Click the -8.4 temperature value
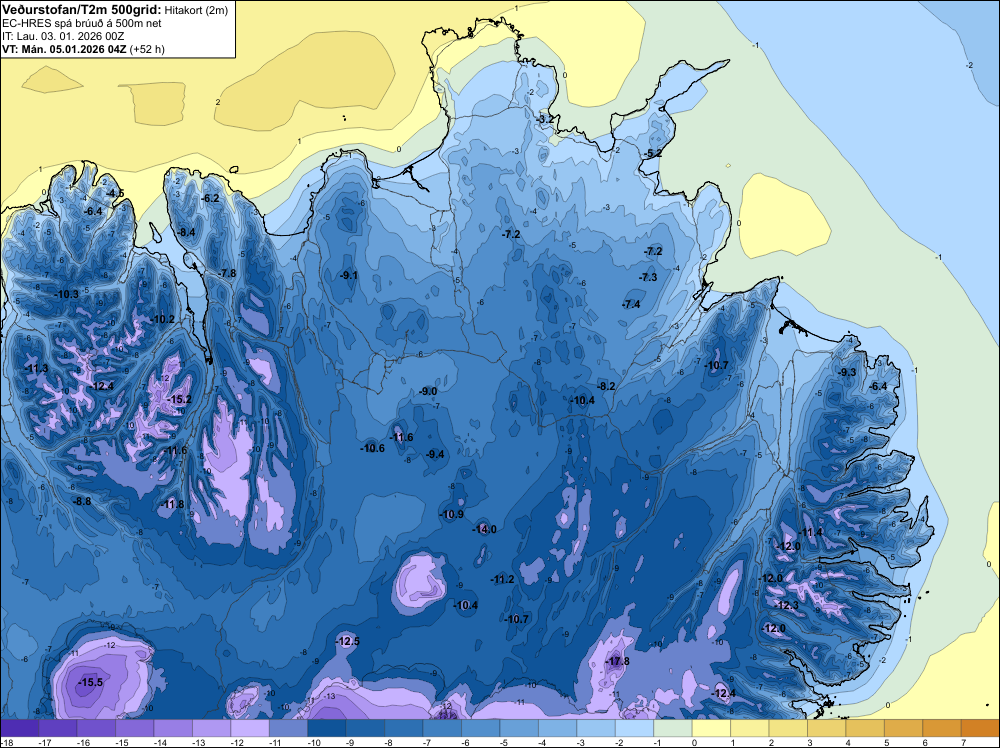This screenshot has width=1000, height=748. (x=186, y=232)
